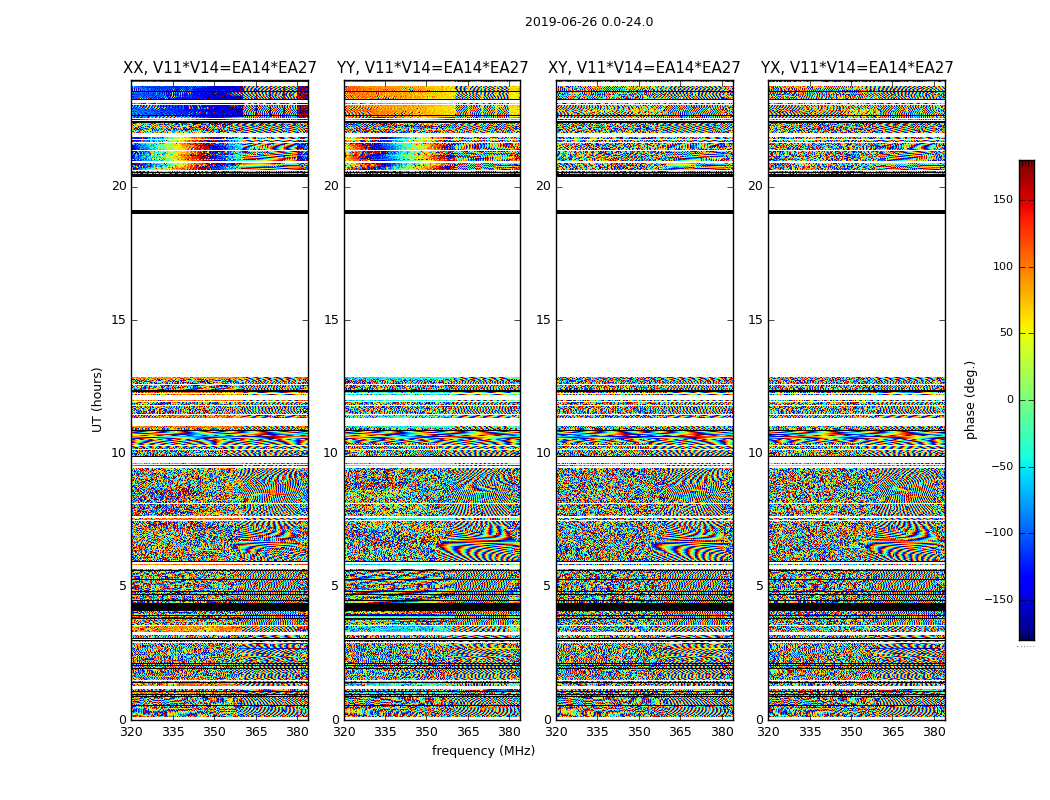
Task: Click inside the XY phase waterfall plot
Action: coord(645,400)
